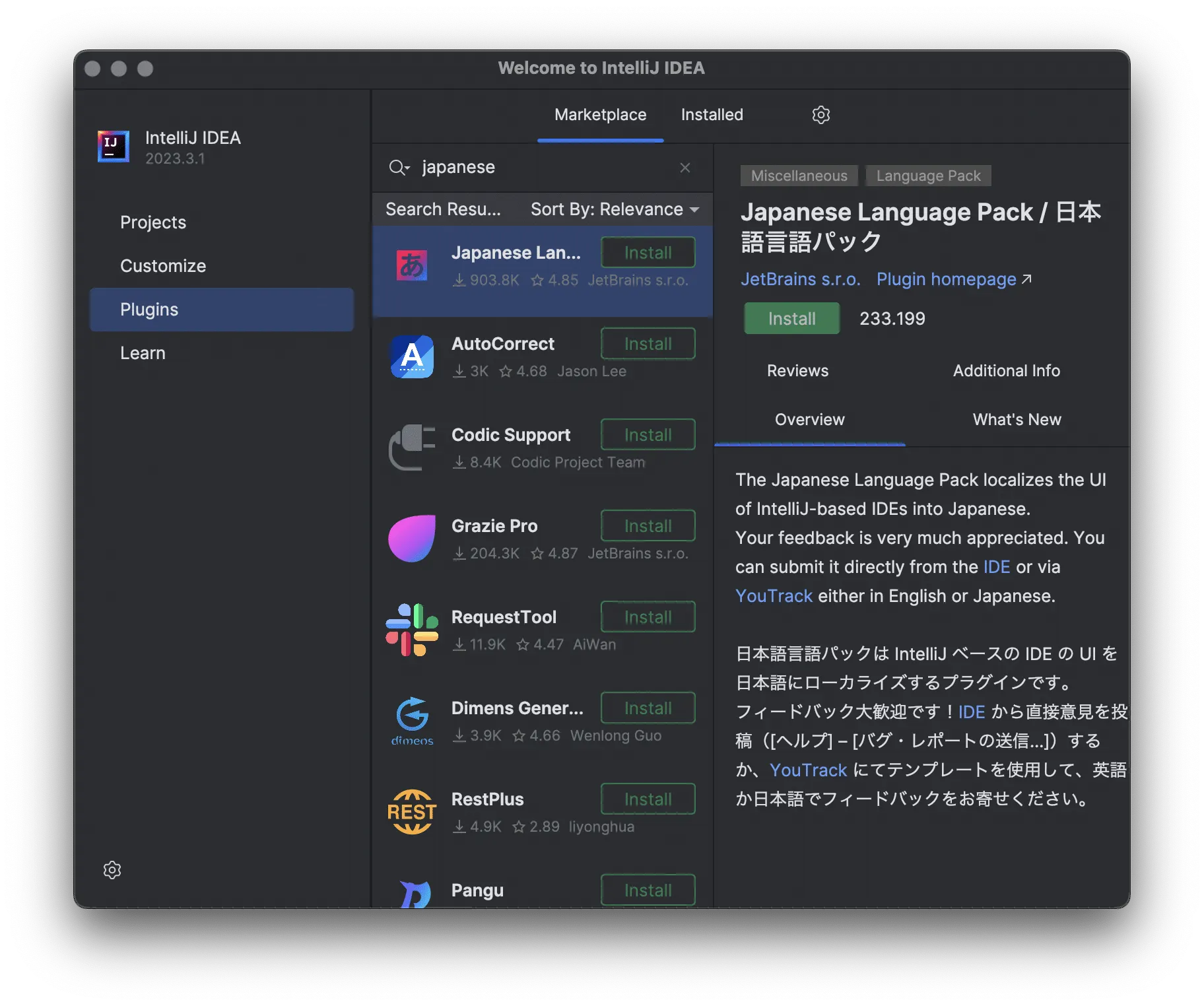This screenshot has width=1204, height=1006.
Task: Click the 903.8K downloads count
Action: pos(486,281)
